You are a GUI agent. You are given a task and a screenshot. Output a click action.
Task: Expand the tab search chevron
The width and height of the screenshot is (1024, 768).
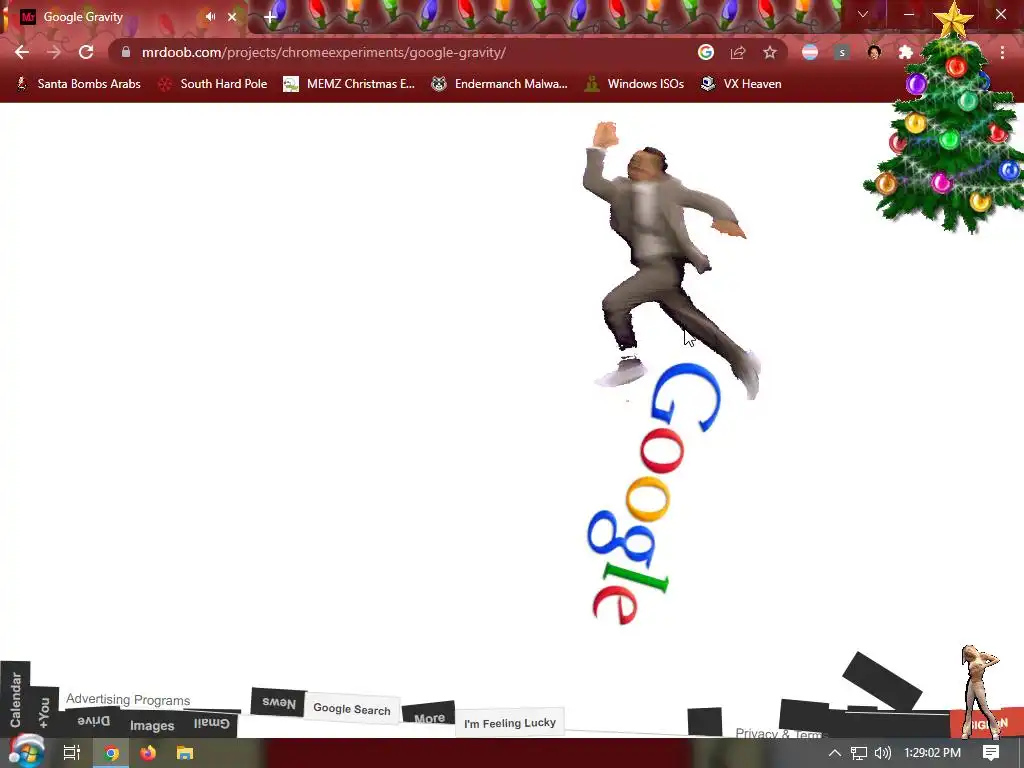coord(863,14)
